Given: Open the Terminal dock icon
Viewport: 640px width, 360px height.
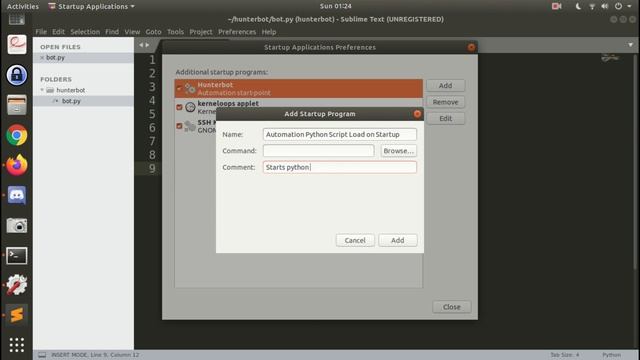Looking at the screenshot, I should click(x=17, y=256).
